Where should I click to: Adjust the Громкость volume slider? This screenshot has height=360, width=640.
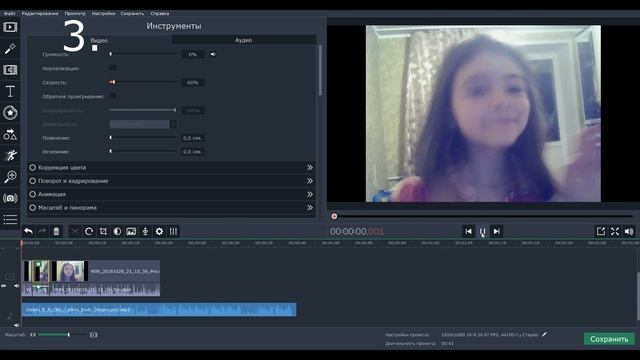click(x=143, y=54)
